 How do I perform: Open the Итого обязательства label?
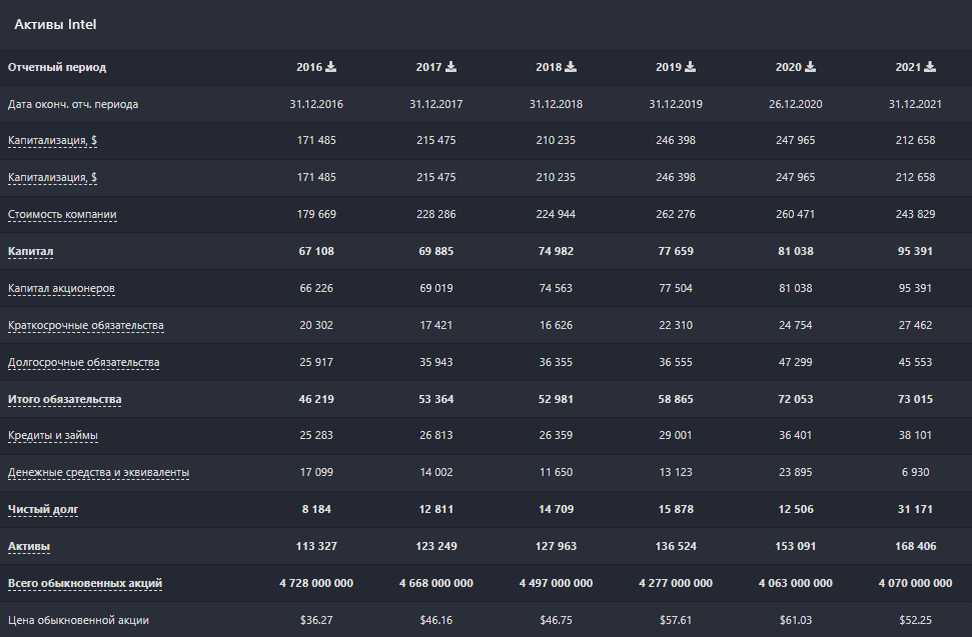pyautogui.click(x=64, y=400)
